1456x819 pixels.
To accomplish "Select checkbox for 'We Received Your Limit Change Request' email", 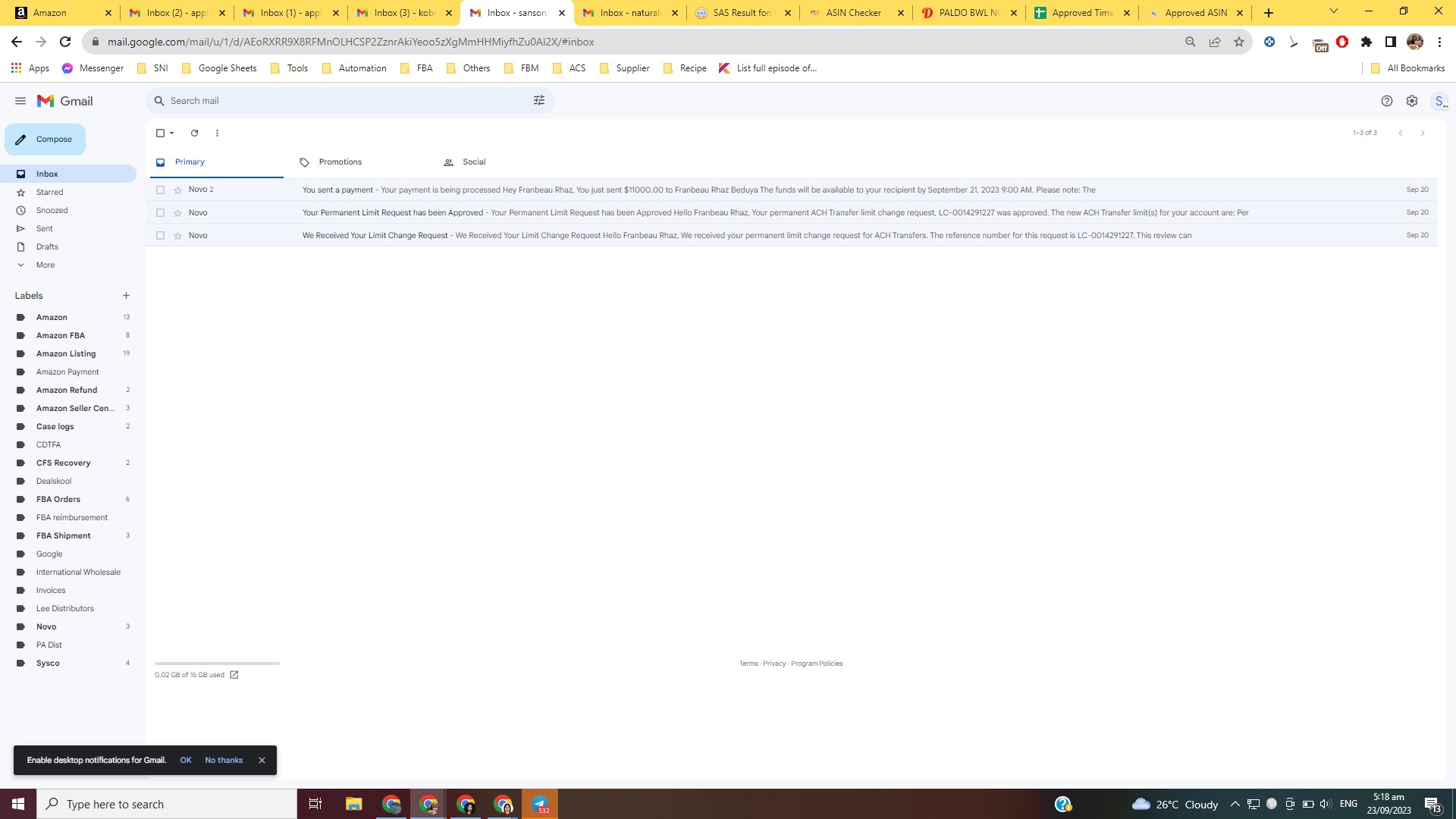I will pyautogui.click(x=160, y=235).
